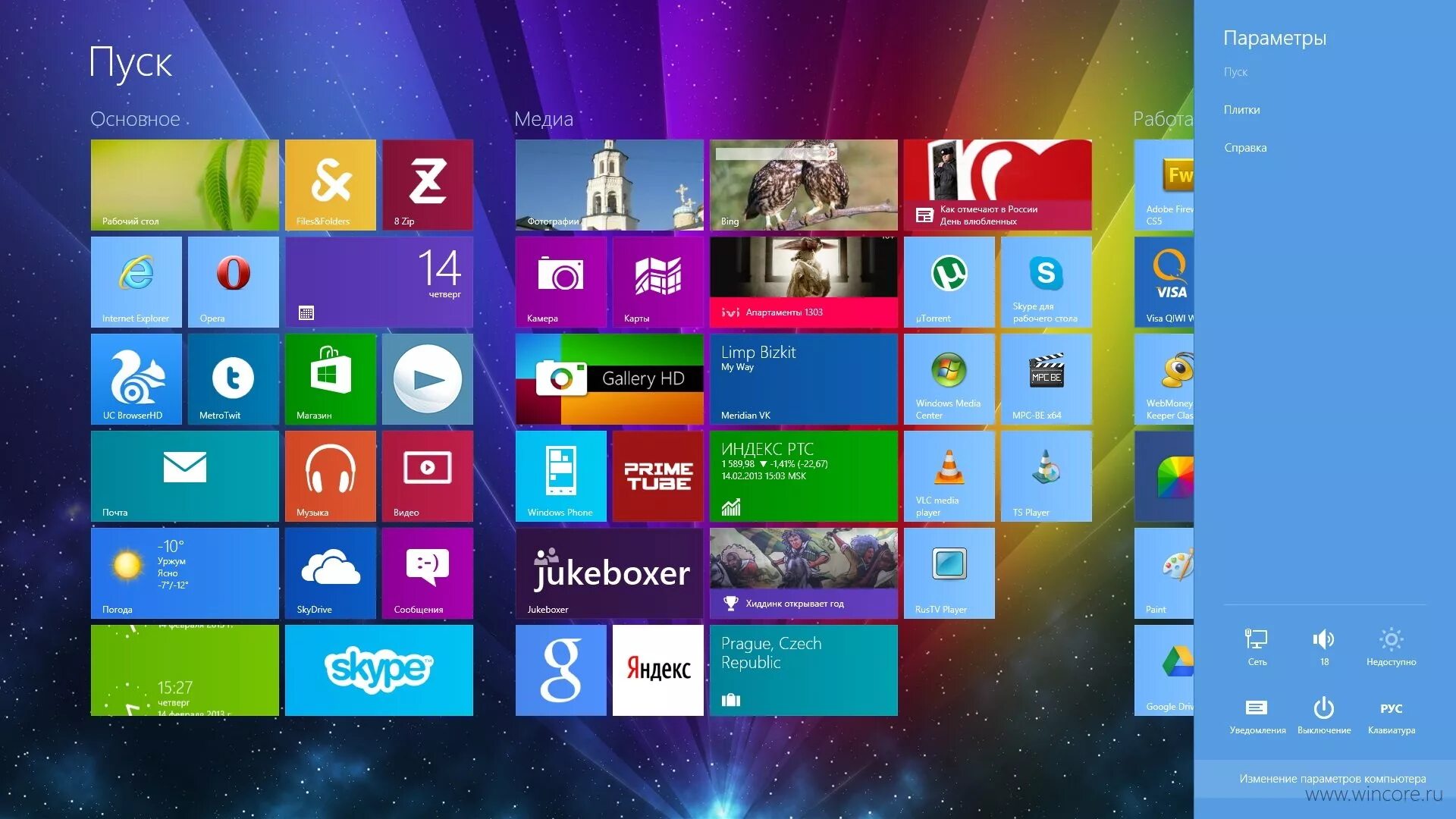Launch the Files&Folders tile

point(331,185)
